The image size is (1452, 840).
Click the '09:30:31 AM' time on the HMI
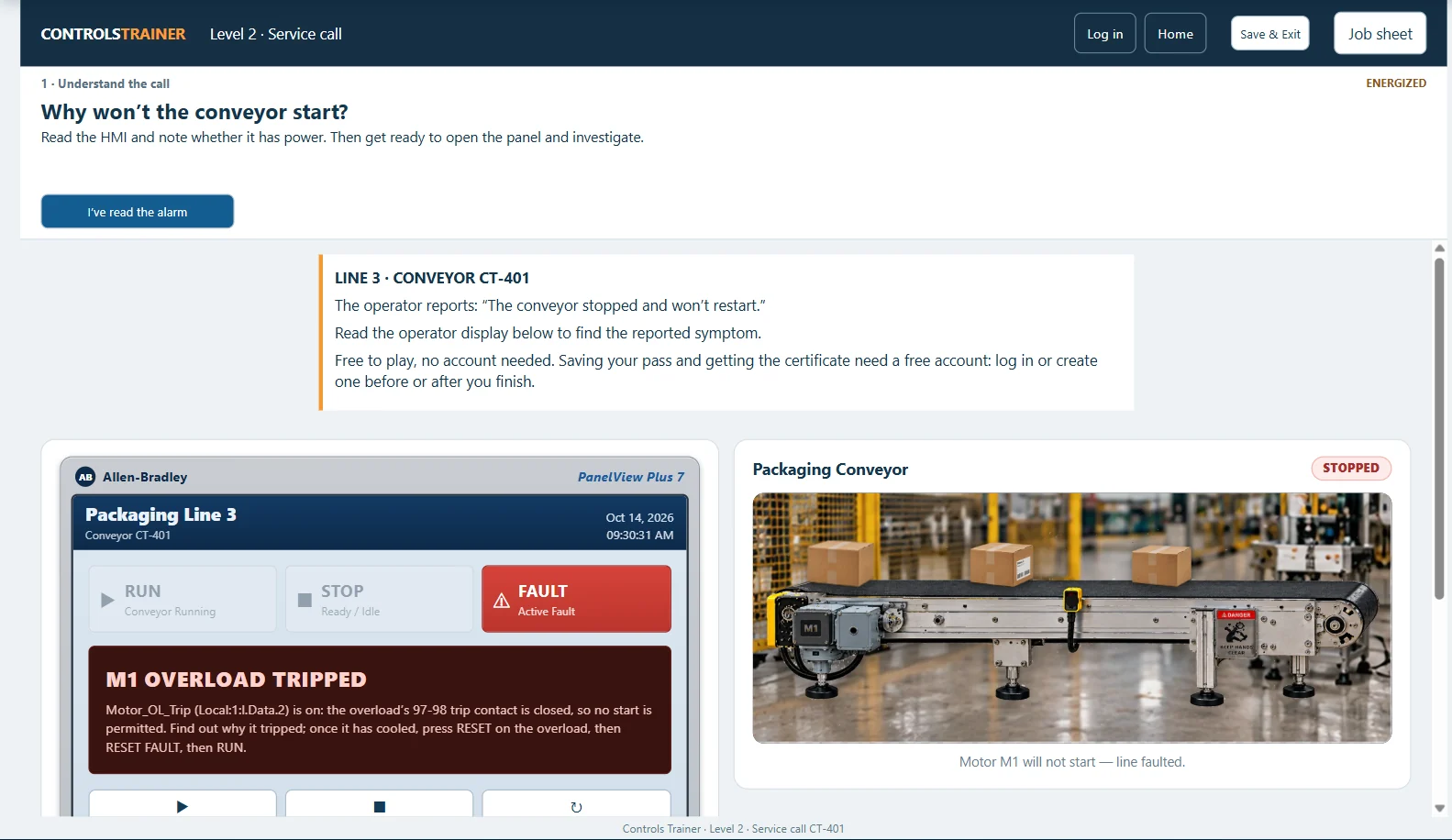[x=639, y=535]
